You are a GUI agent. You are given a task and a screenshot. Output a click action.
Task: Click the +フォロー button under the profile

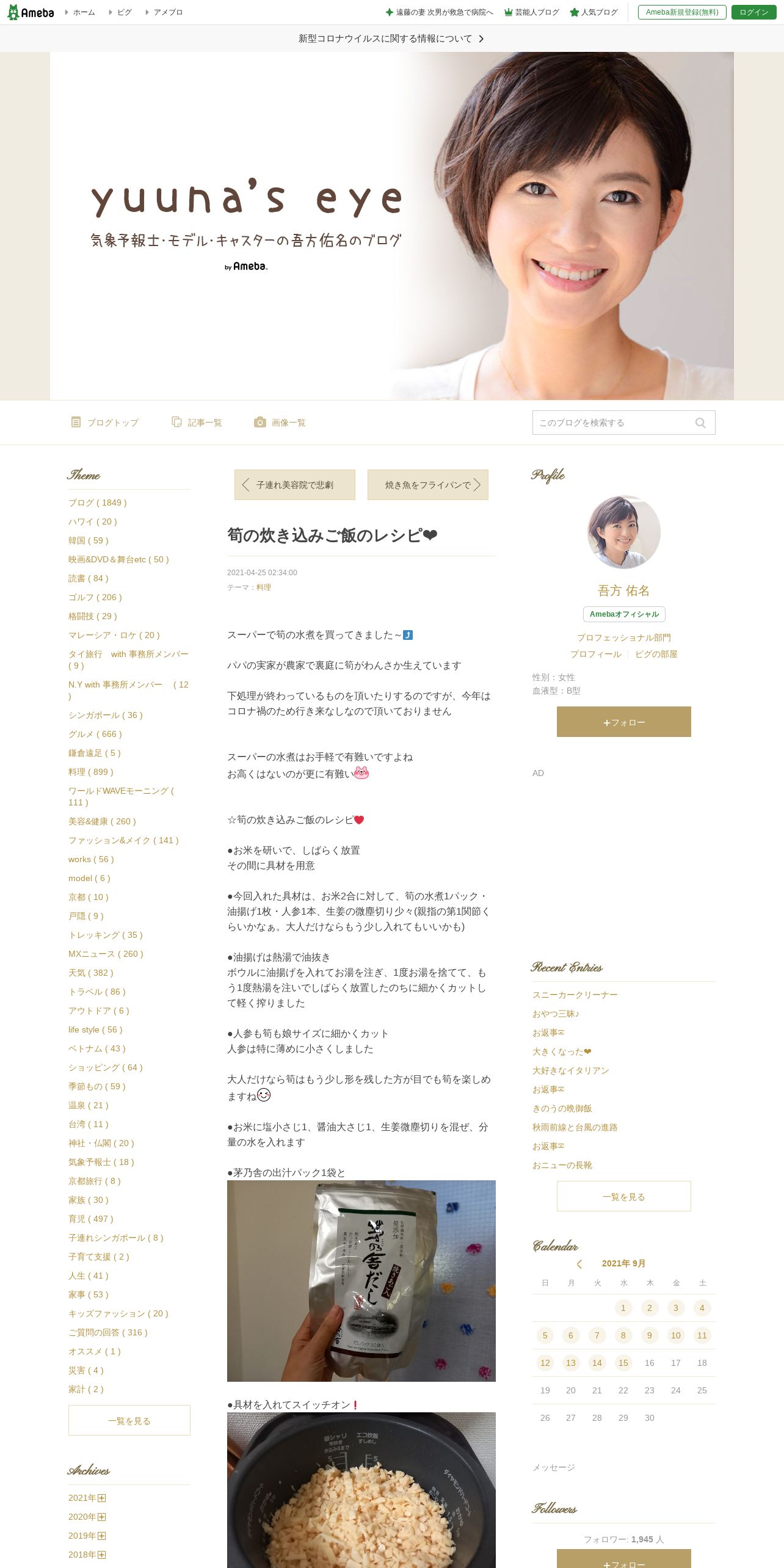pos(624,722)
